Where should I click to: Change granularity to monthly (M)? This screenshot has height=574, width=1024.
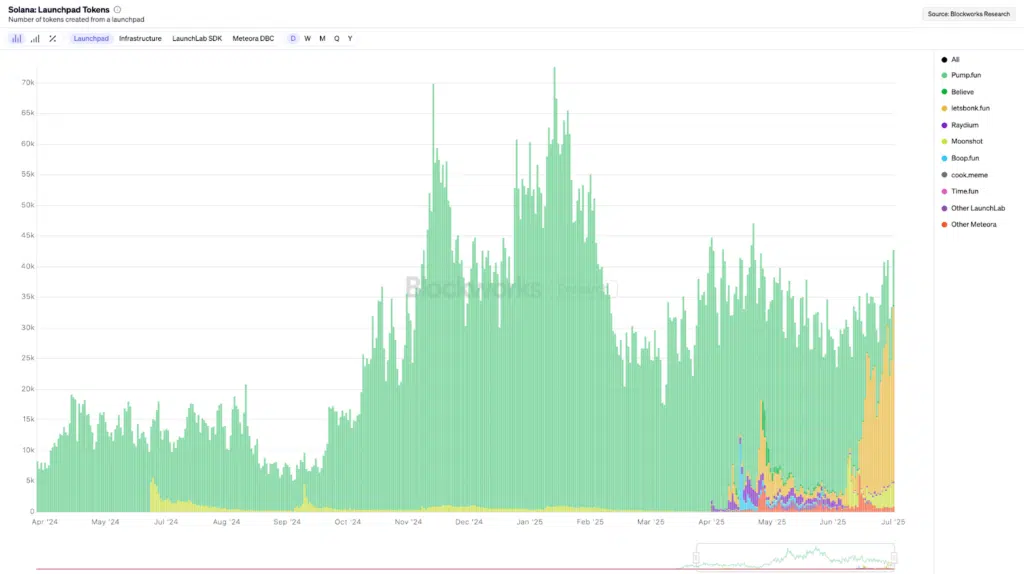pos(322,39)
